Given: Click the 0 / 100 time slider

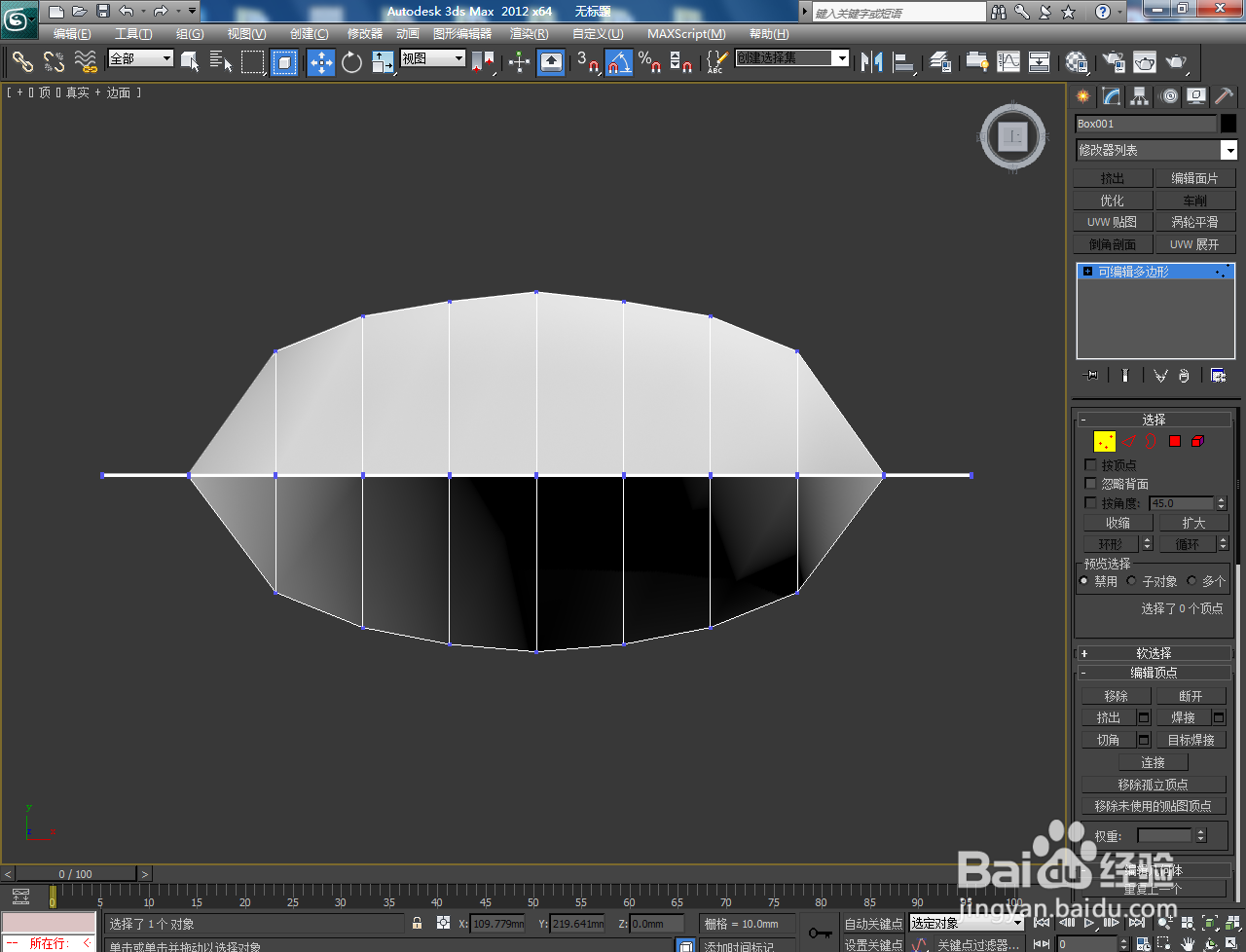Looking at the screenshot, I should 76,874.
